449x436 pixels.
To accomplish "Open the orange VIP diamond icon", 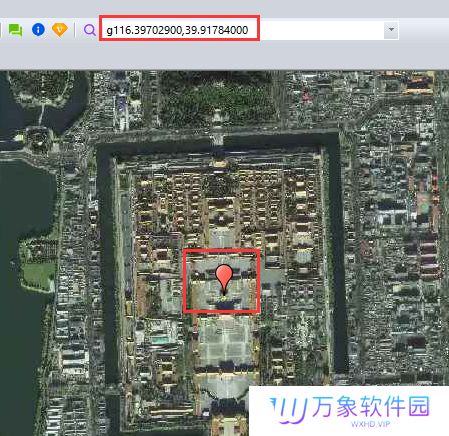I will (60, 30).
